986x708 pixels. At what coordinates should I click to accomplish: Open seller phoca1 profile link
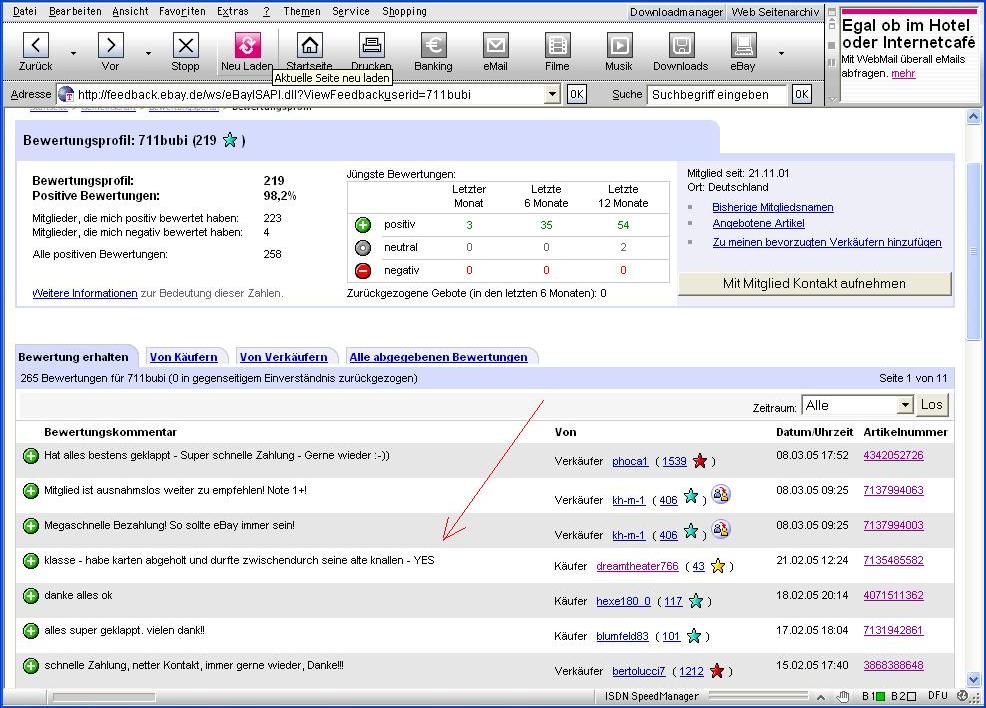tap(630, 461)
